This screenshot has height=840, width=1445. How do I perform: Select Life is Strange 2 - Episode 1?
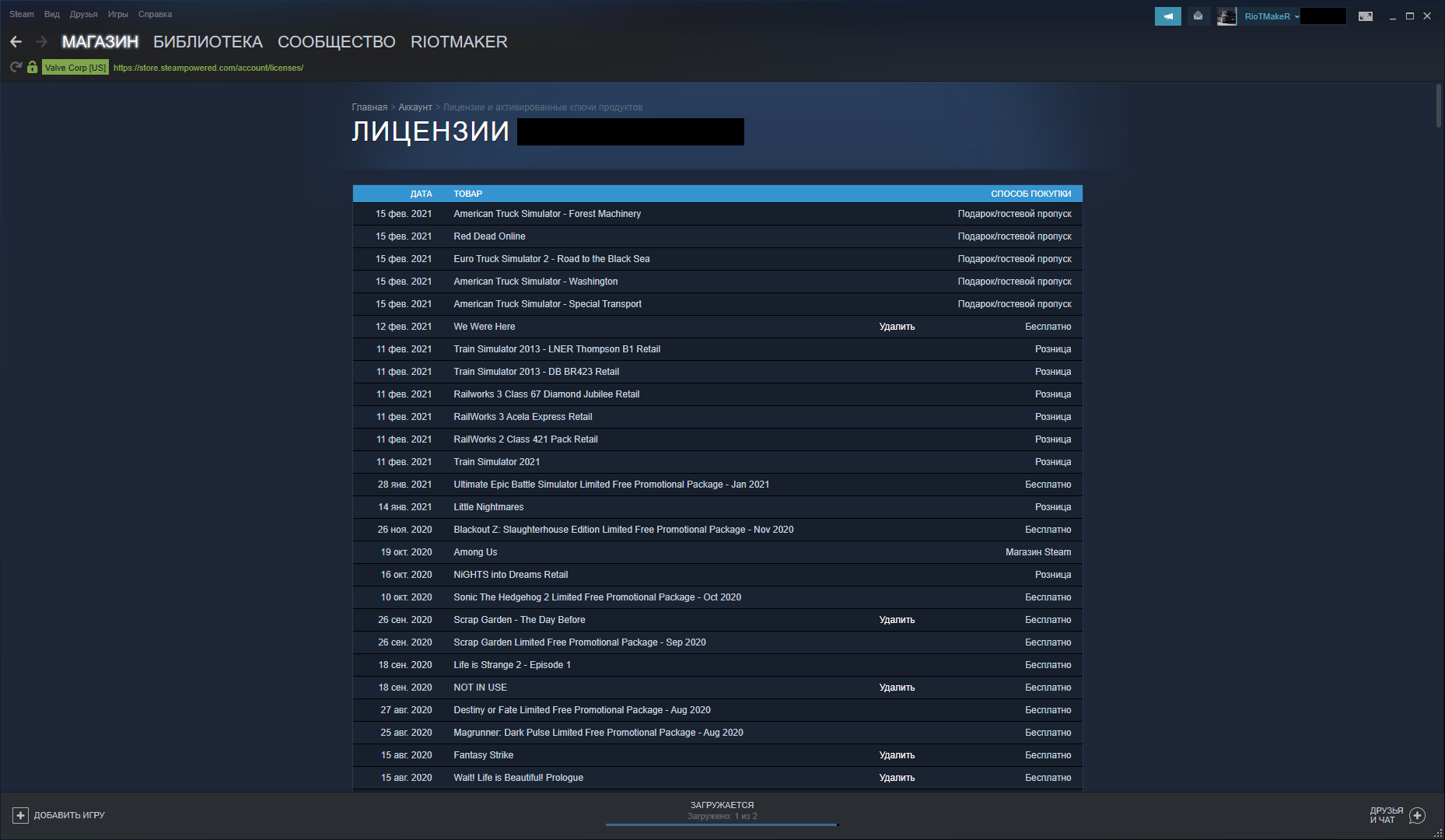512,665
